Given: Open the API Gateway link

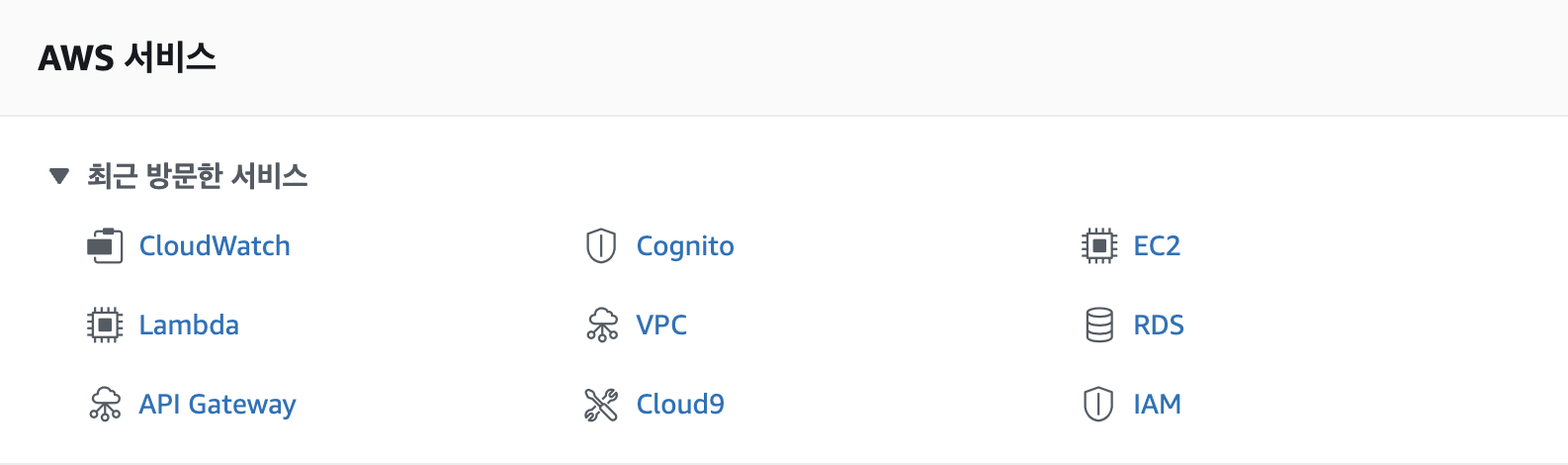Looking at the screenshot, I should pyautogui.click(x=218, y=405).
